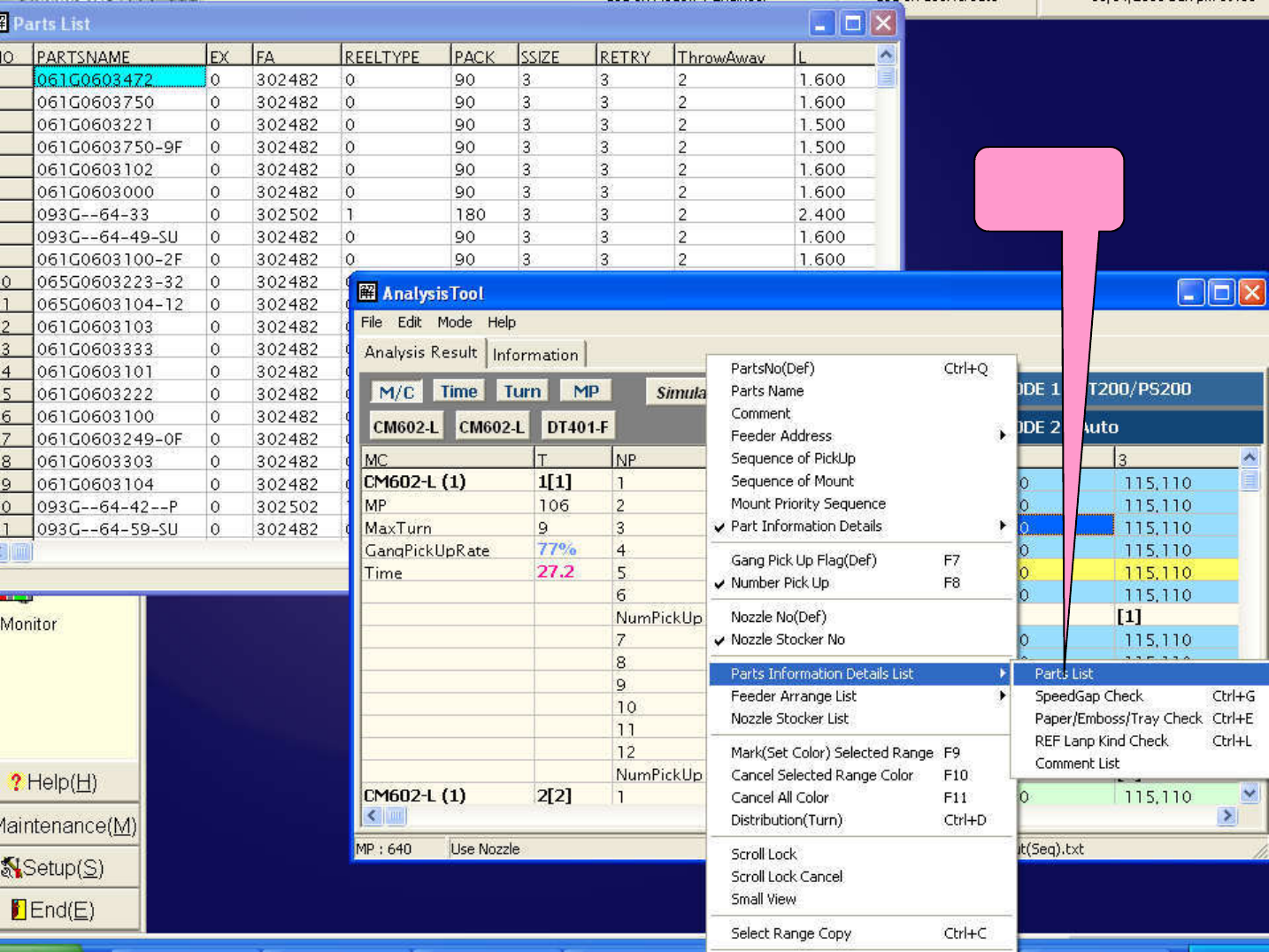Expand the Feeder Address submenu
This screenshot has width=1269, height=952.
[1001, 436]
